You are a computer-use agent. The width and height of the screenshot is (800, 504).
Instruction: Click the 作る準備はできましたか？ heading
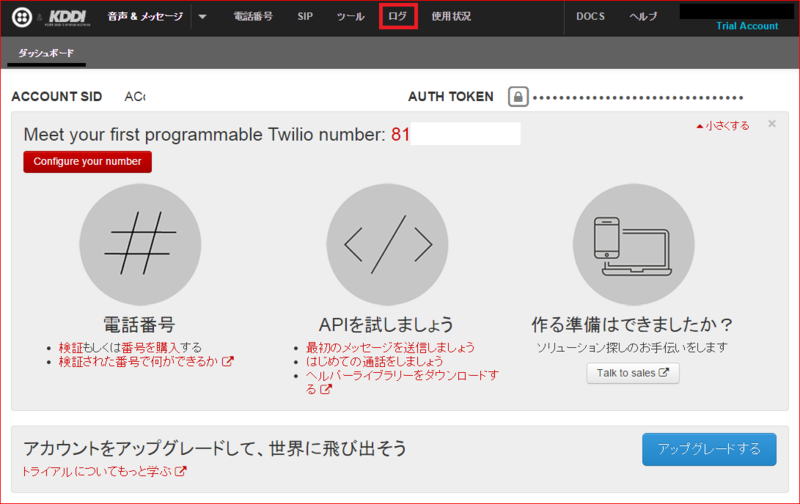click(x=632, y=324)
